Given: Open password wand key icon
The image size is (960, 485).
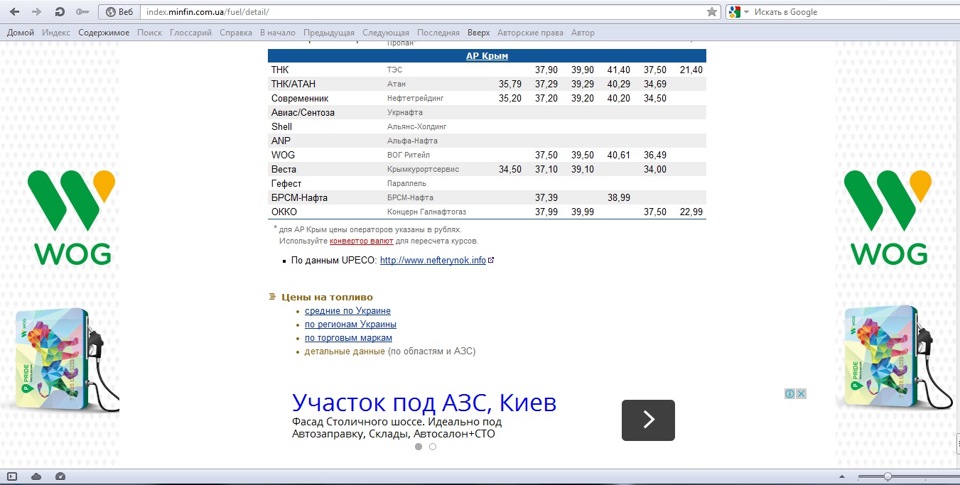Looking at the screenshot, I should (x=82, y=12).
